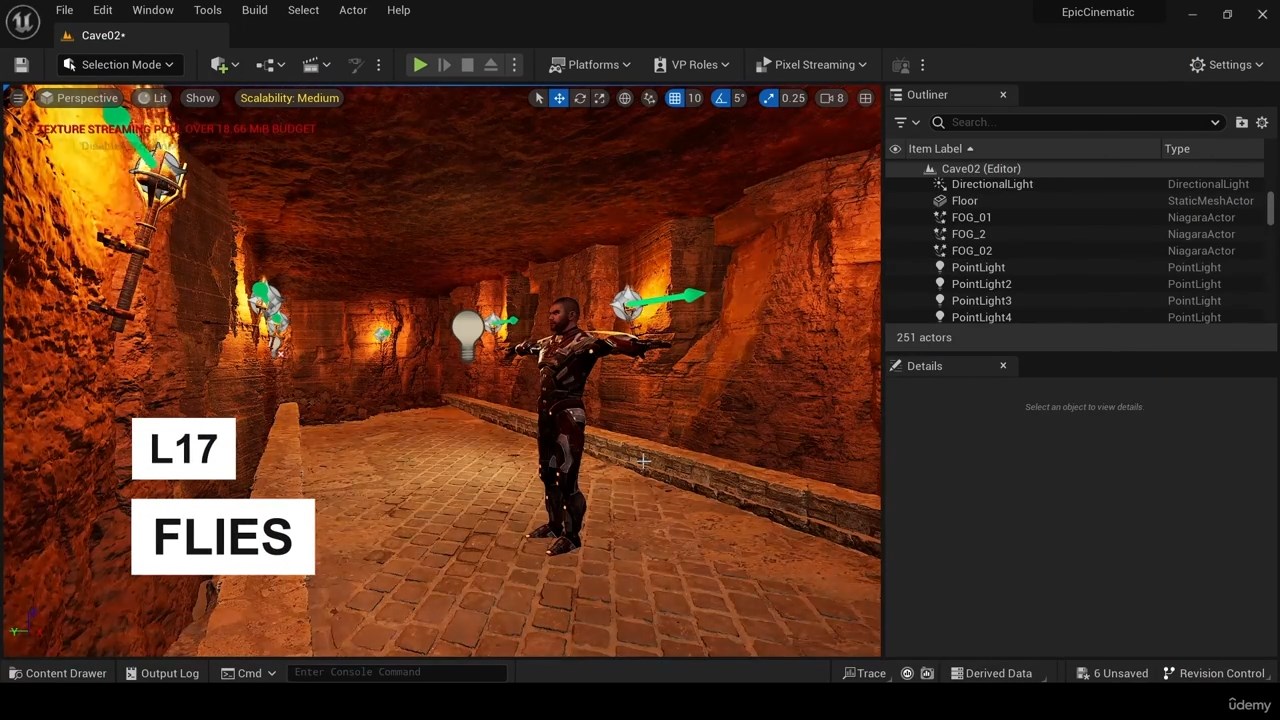Screen dimensions: 1280x720
Task: Open the Selection Mode dropdown
Action: [x=118, y=65]
